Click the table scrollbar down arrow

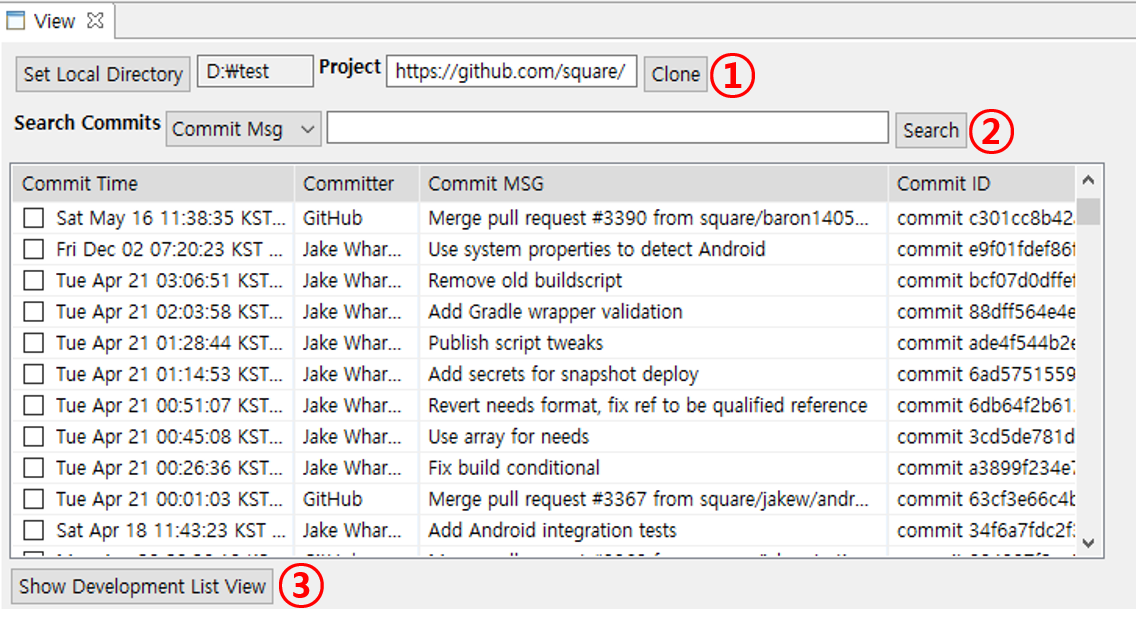(1088, 543)
